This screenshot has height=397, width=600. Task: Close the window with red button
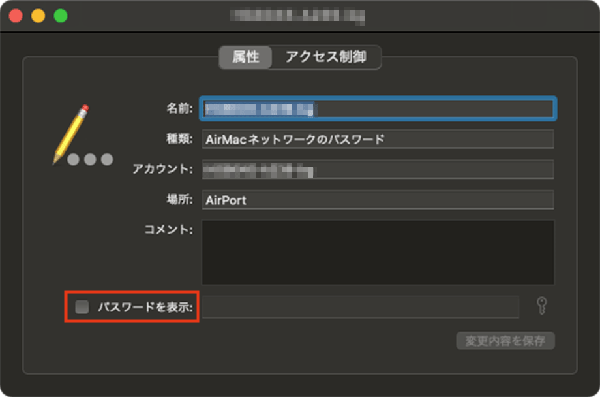(16, 16)
